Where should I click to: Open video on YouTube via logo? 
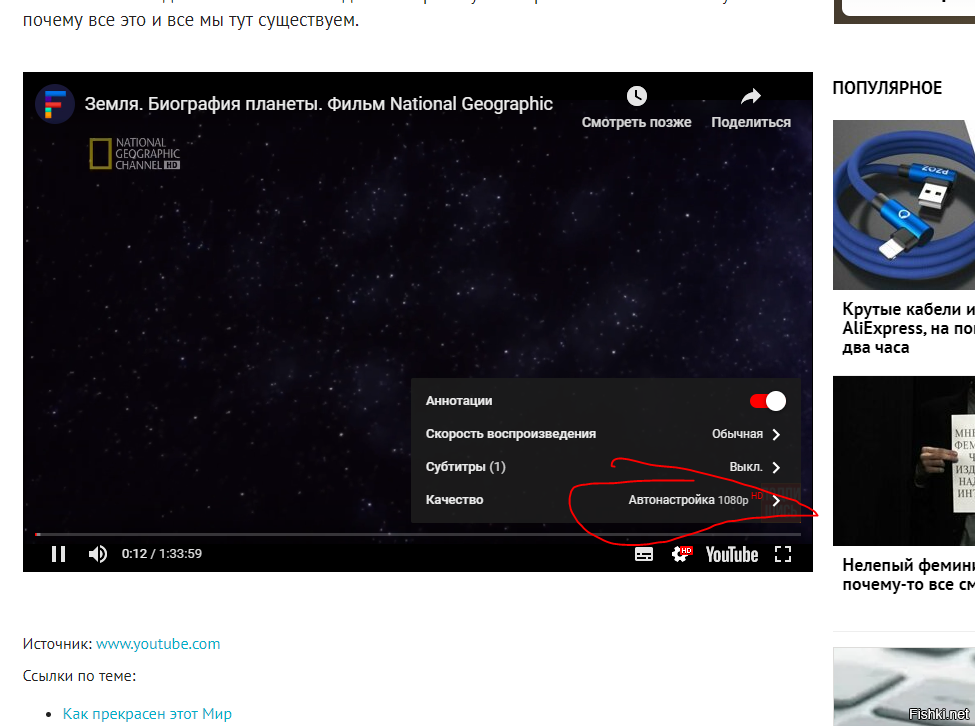[x=731, y=554]
